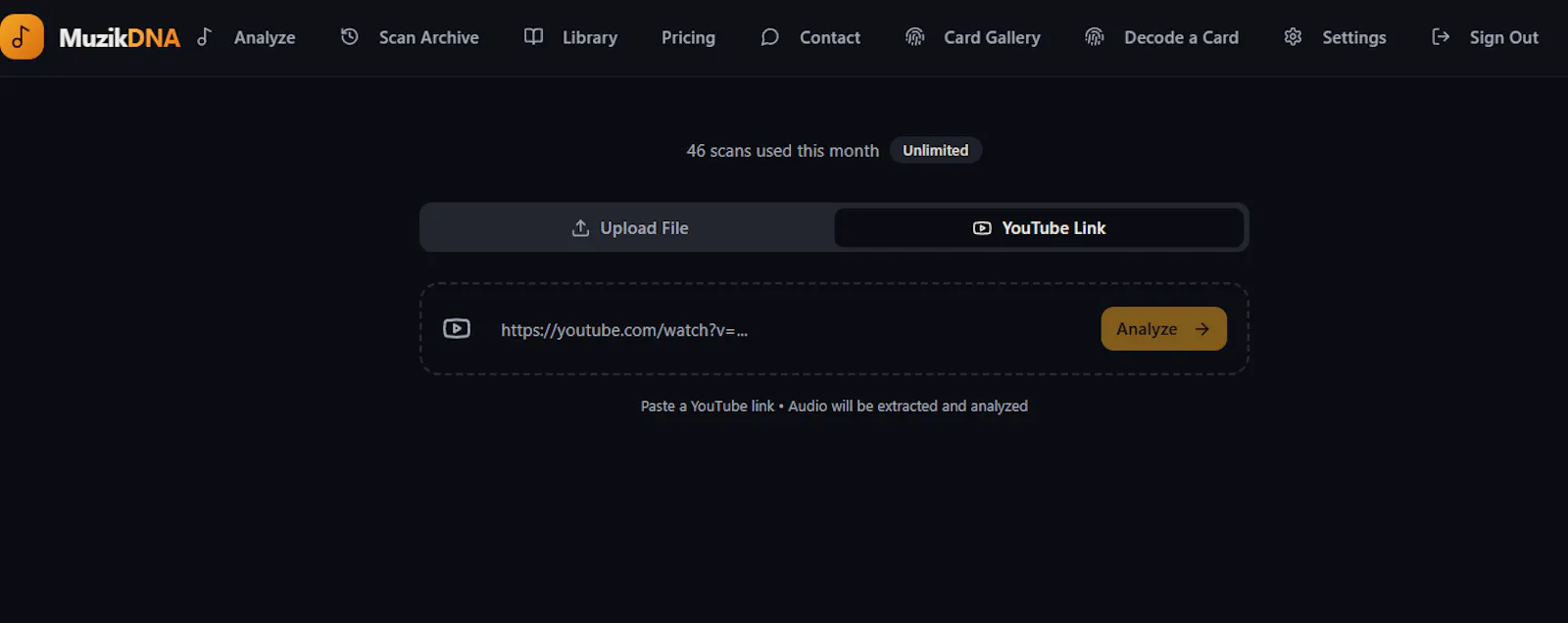Click the fingerprint icon beside Decode a Card

click(1095, 37)
